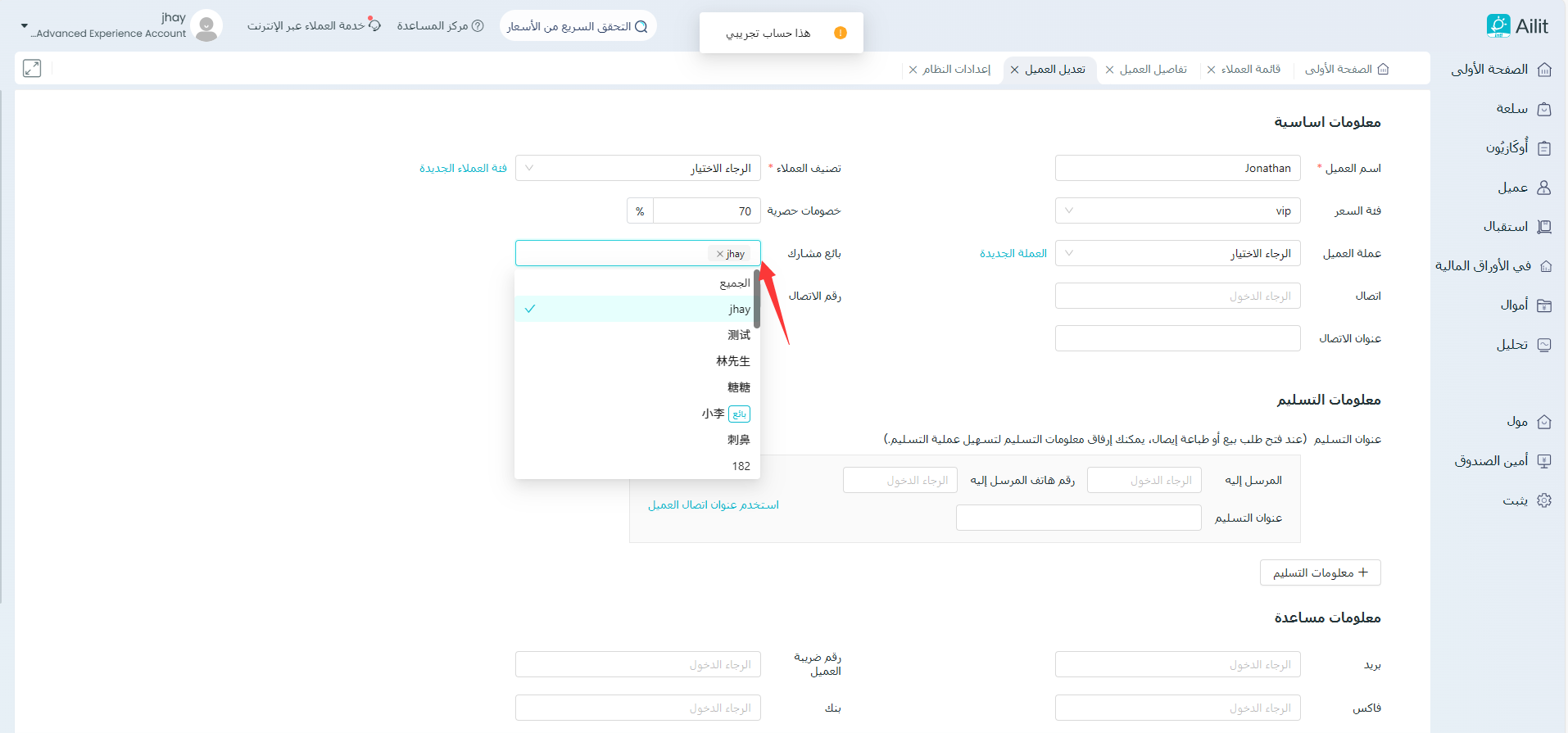Screen dimensions: 1568x733
Task: Switch to the تفاصيل العميل tab
Action: point(1153,70)
